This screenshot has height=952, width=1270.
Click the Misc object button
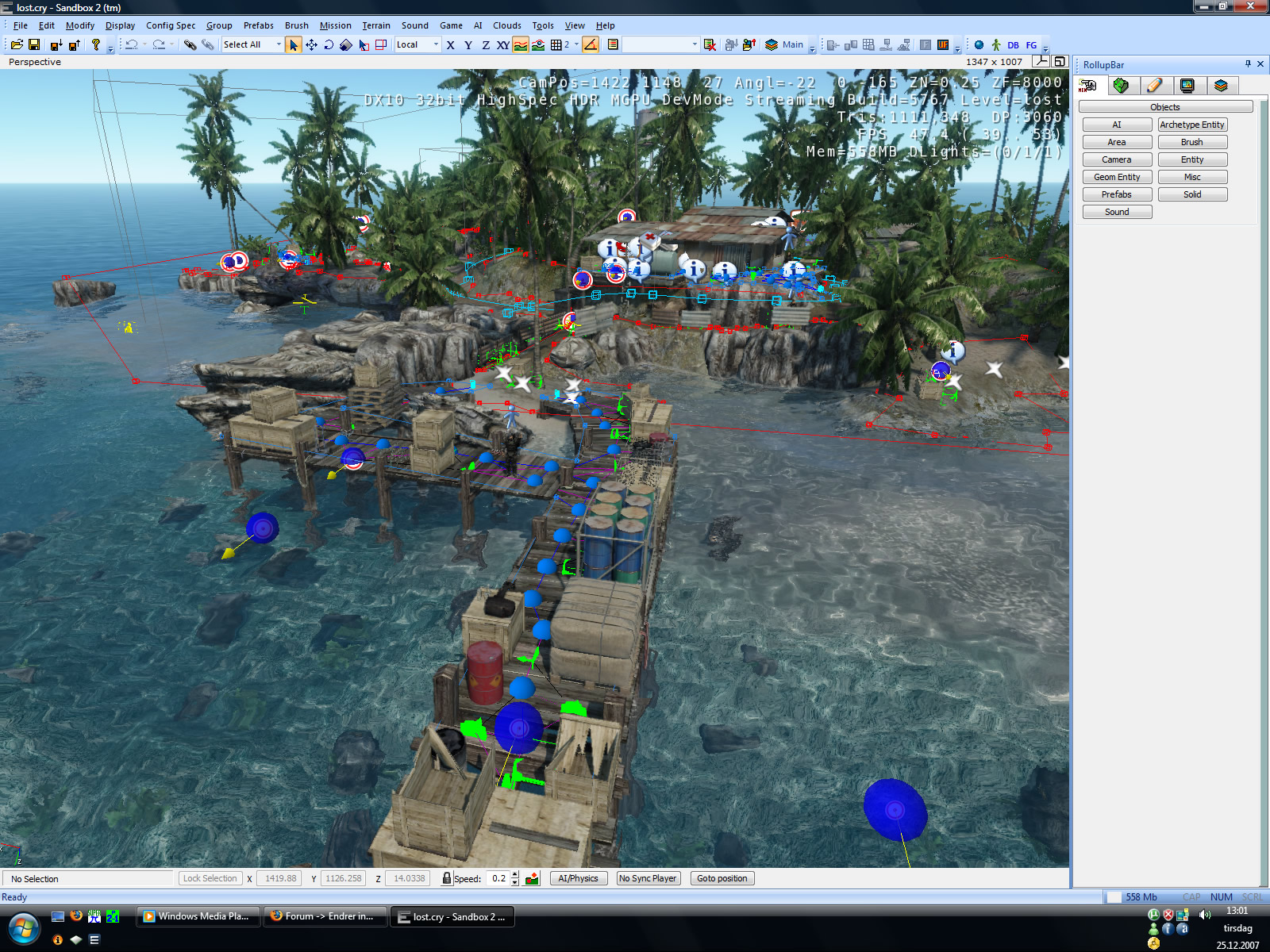click(x=1192, y=177)
